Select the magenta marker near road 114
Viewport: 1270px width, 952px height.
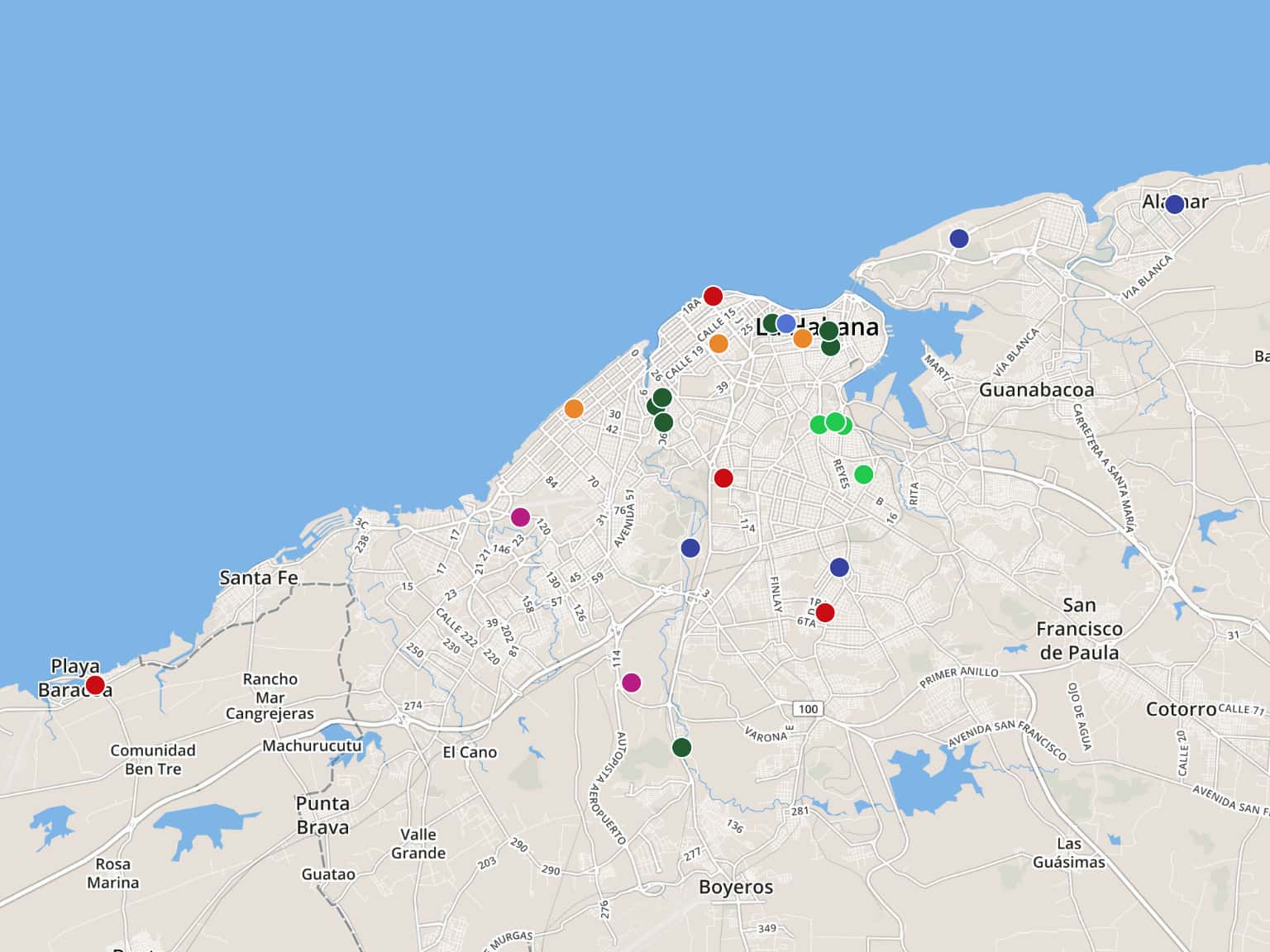tap(631, 683)
